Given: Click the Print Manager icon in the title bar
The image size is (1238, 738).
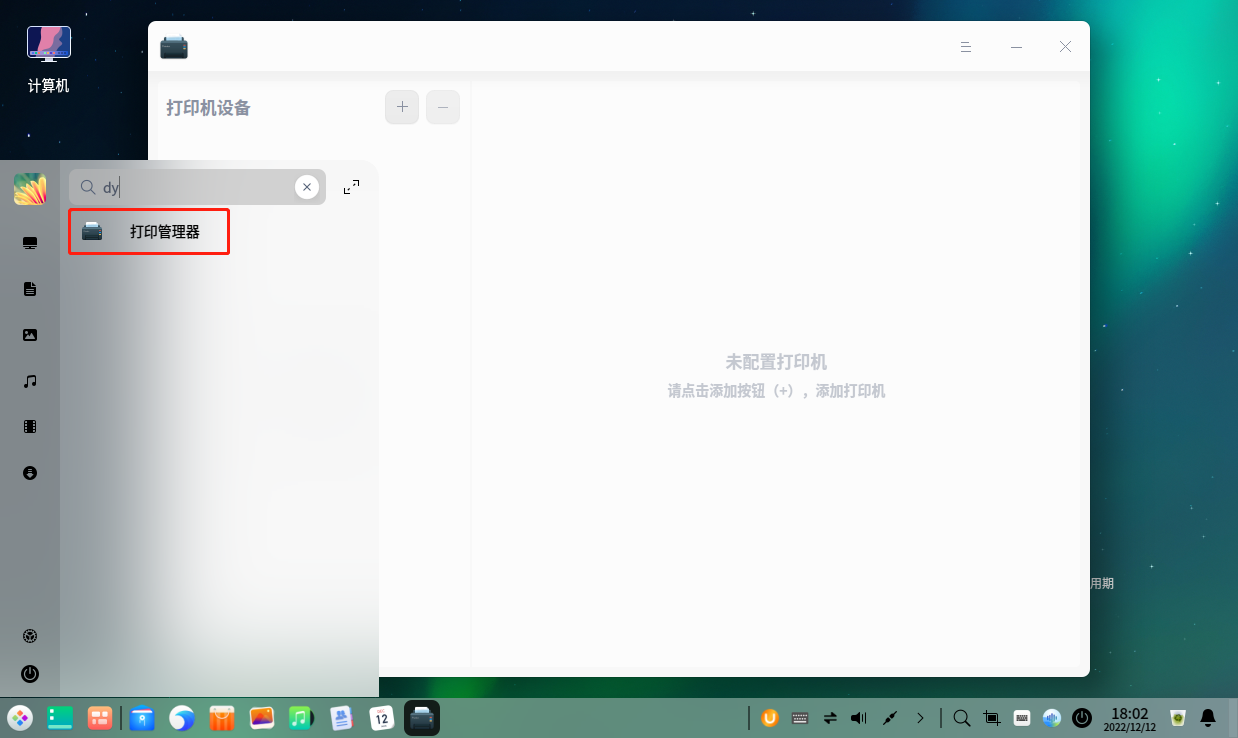Looking at the screenshot, I should (x=174, y=47).
